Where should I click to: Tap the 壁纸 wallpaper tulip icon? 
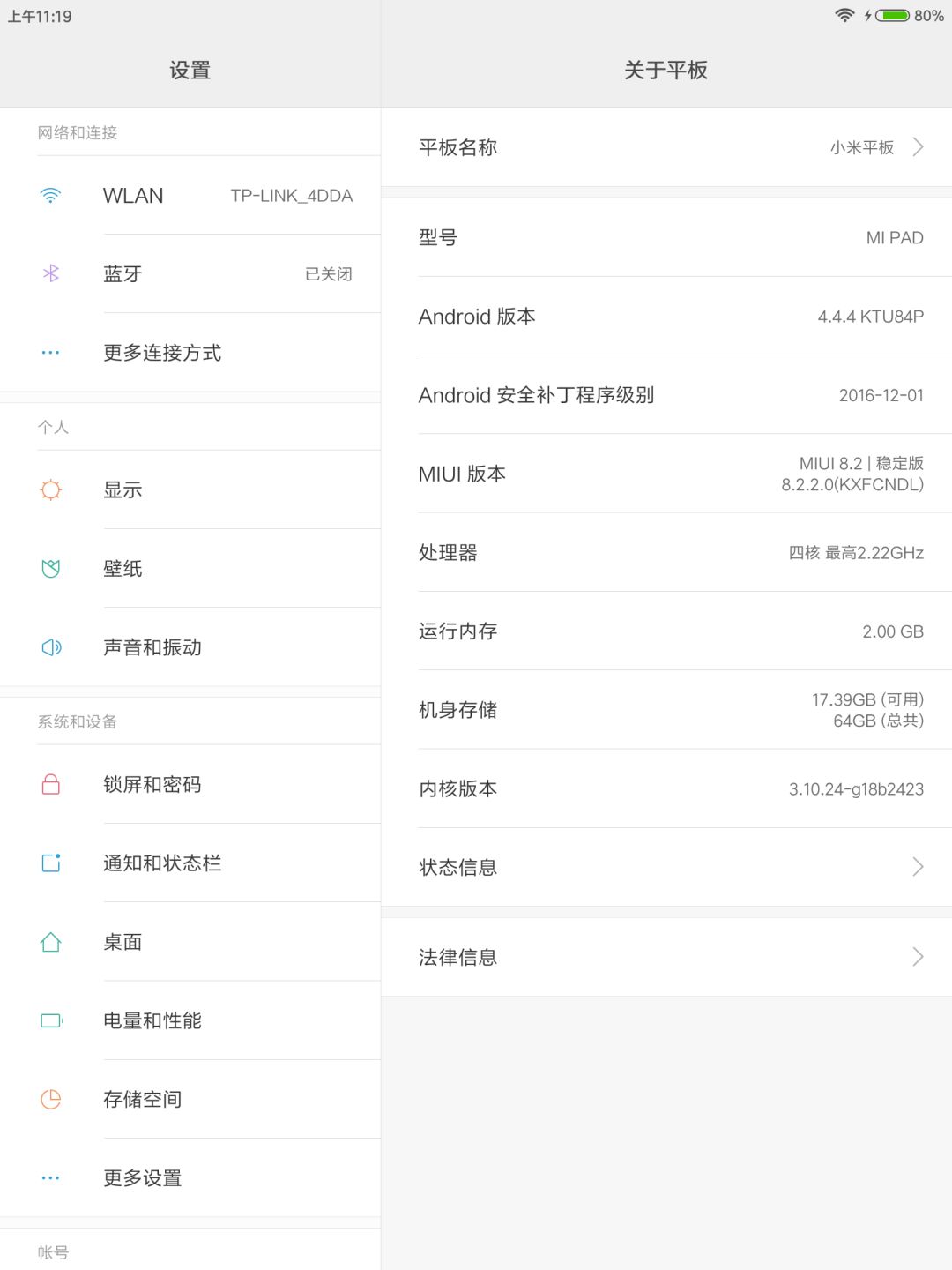point(51,569)
